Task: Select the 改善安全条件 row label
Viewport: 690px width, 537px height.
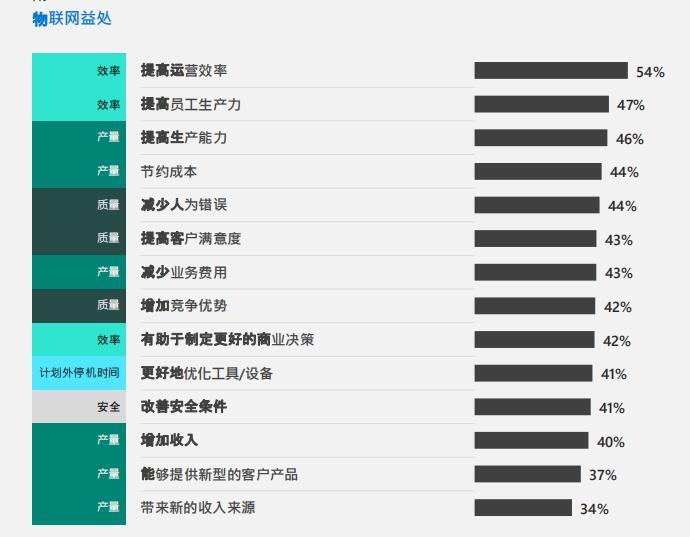Action: tap(183, 407)
